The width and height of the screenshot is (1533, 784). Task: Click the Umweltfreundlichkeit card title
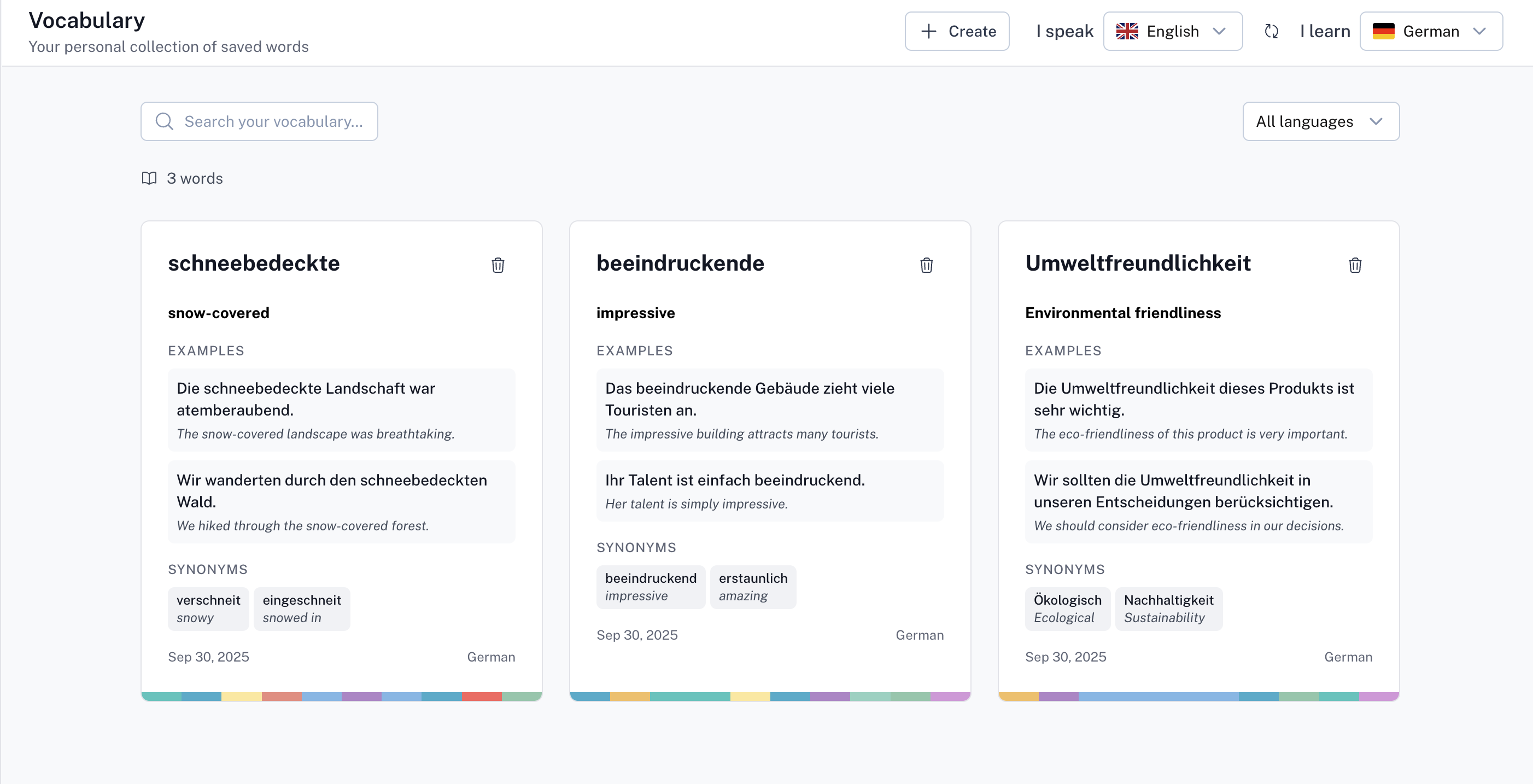[x=1137, y=263]
